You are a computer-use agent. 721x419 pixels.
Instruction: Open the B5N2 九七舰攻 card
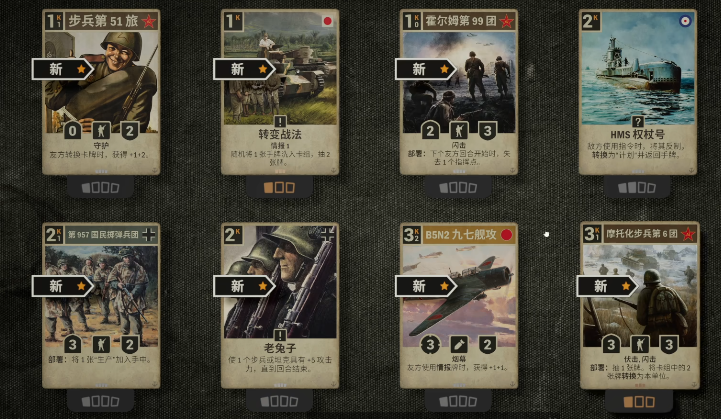click(x=459, y=306)
